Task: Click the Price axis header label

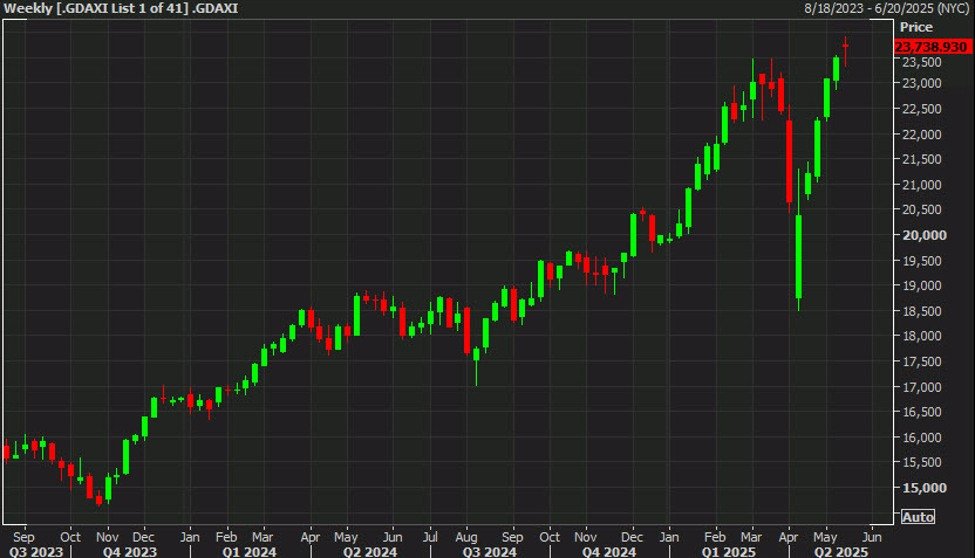Action: click(916, 27)
